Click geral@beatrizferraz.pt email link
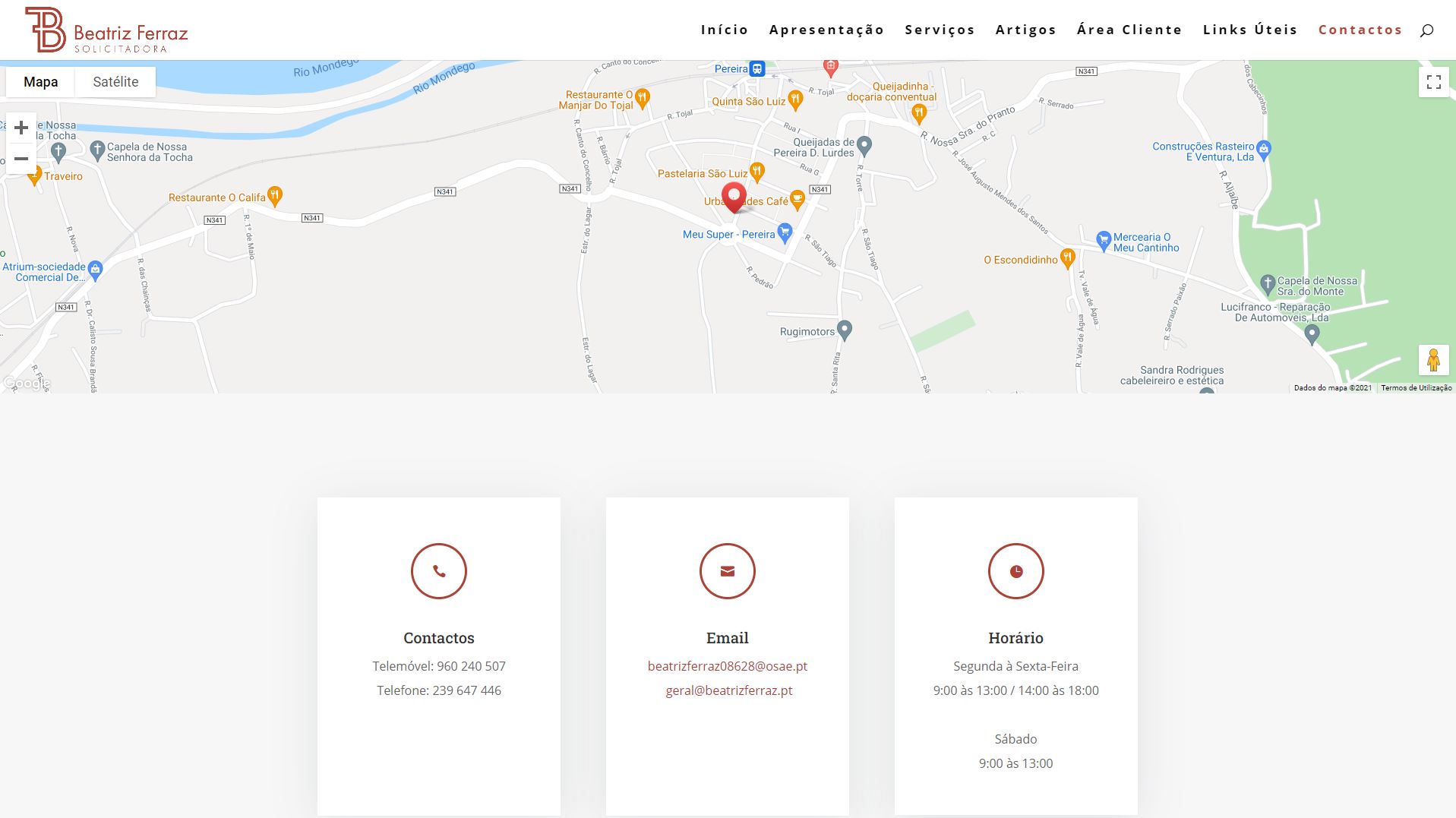This screenshot has height=818, width=1456. pyautogui.click(x=729, y=690)
